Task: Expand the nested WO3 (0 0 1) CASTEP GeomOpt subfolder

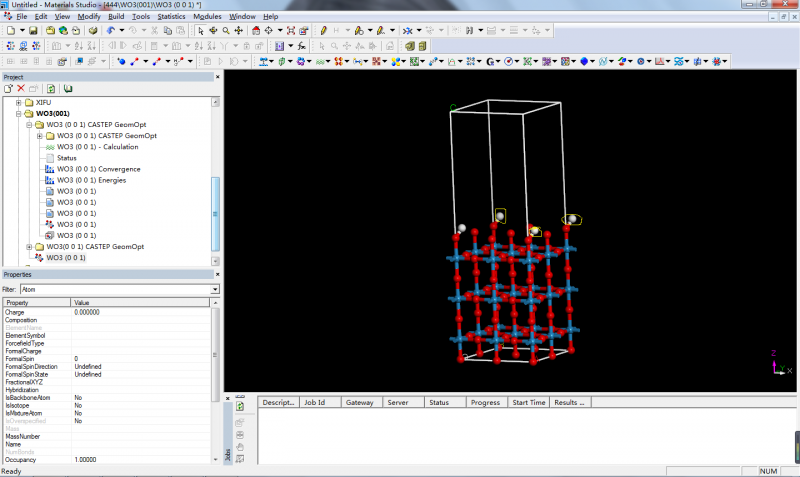Action: [x=39, y=136]
